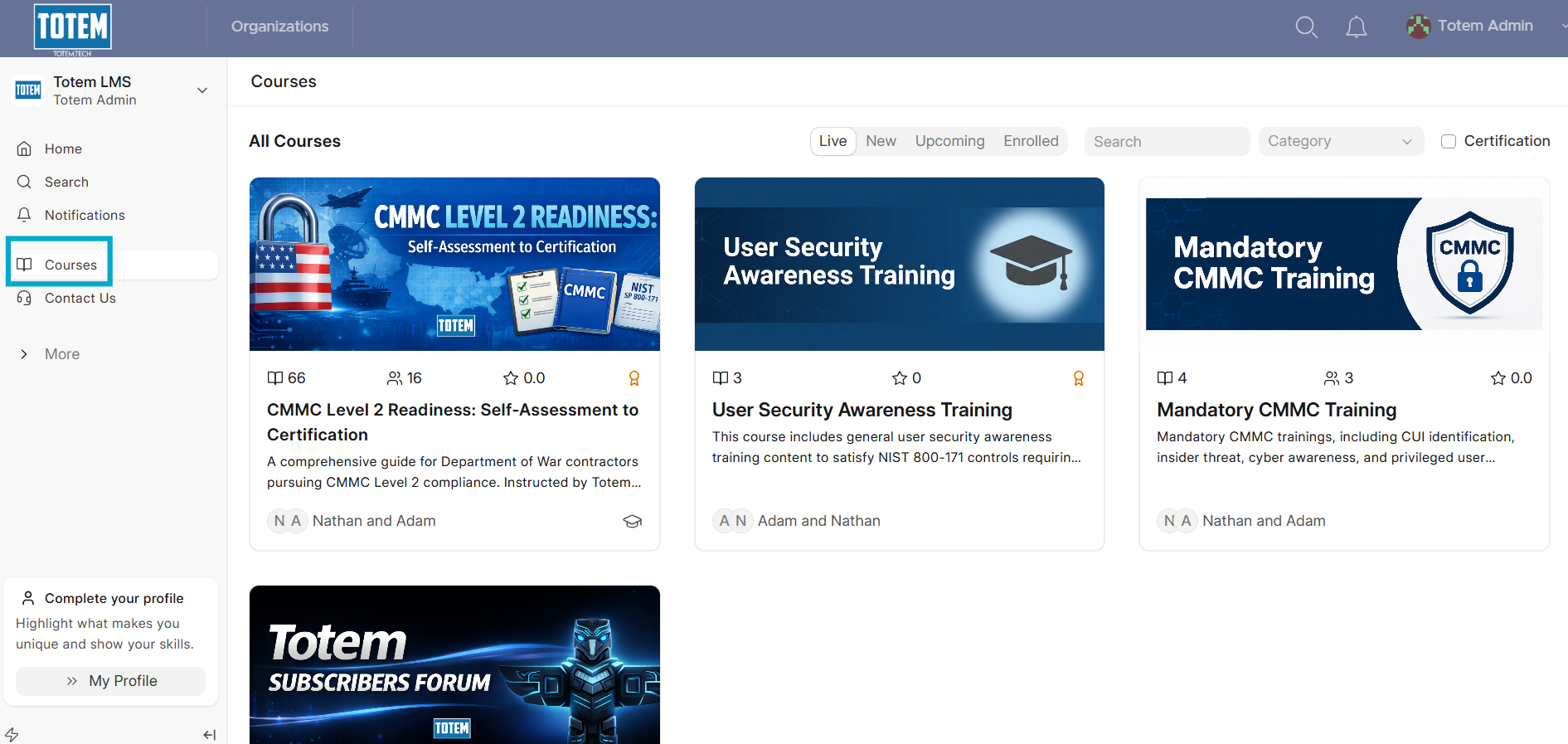Image resolution: width=1568 pixels, height=744 pixels.
Task: Click the Notifications bell icon in sidebar
Action: click(25, 215)
